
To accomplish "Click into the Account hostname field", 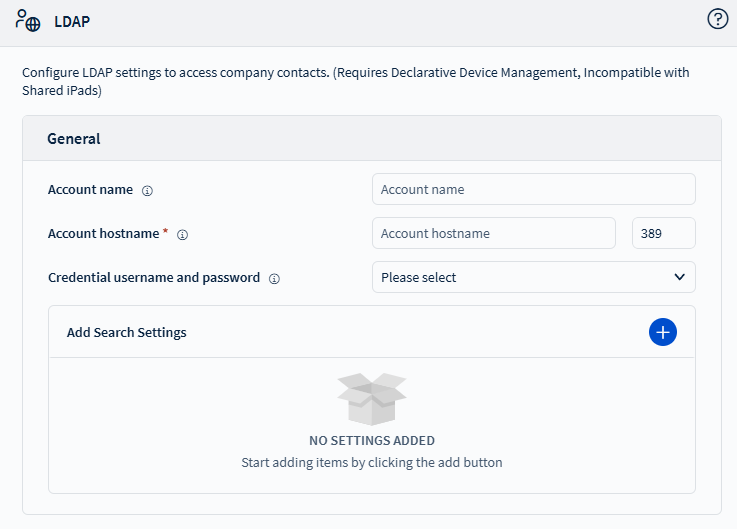I will tap(493, 233).
